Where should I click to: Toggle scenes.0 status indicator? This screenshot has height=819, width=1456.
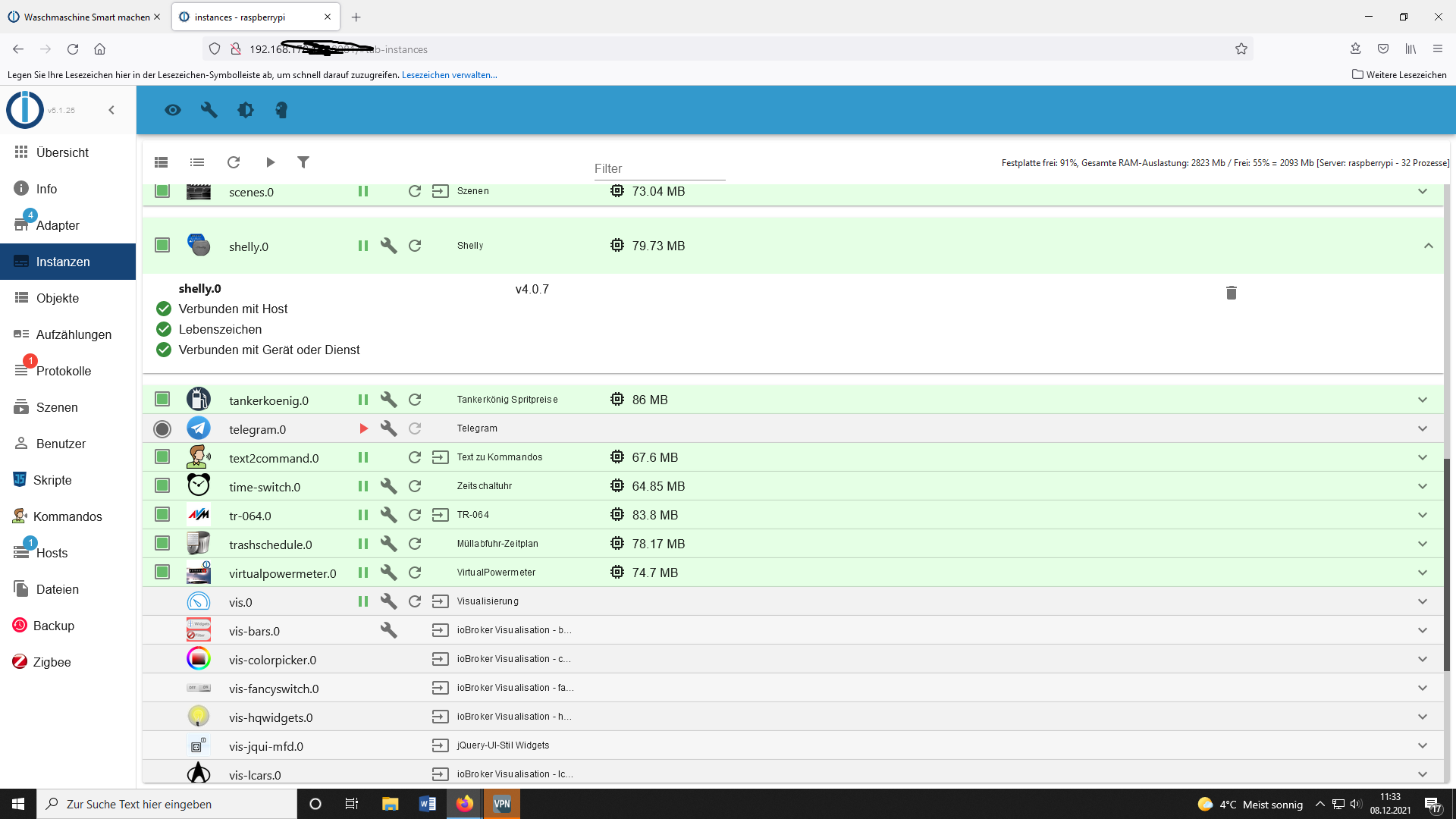click(162, 190)
